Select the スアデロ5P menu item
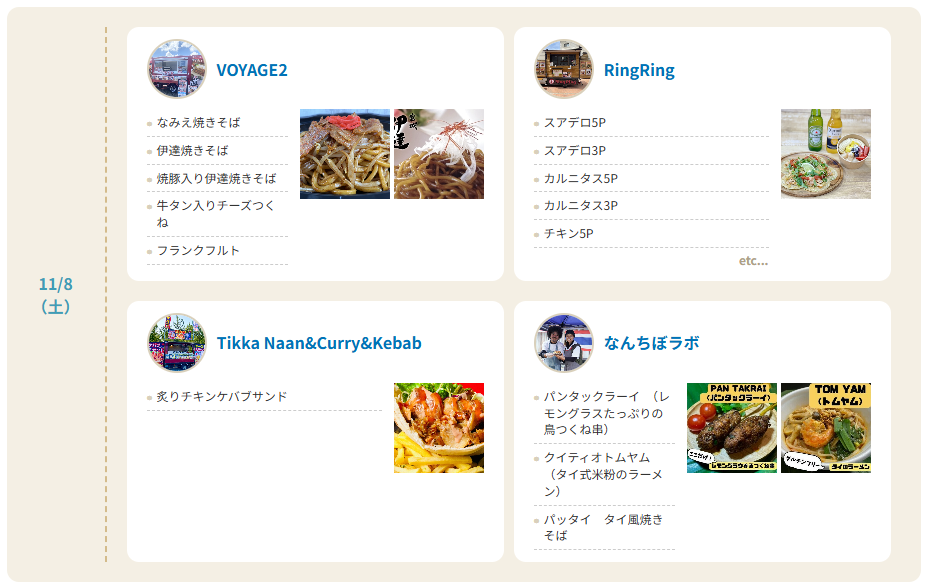 [x=651, y=123]
